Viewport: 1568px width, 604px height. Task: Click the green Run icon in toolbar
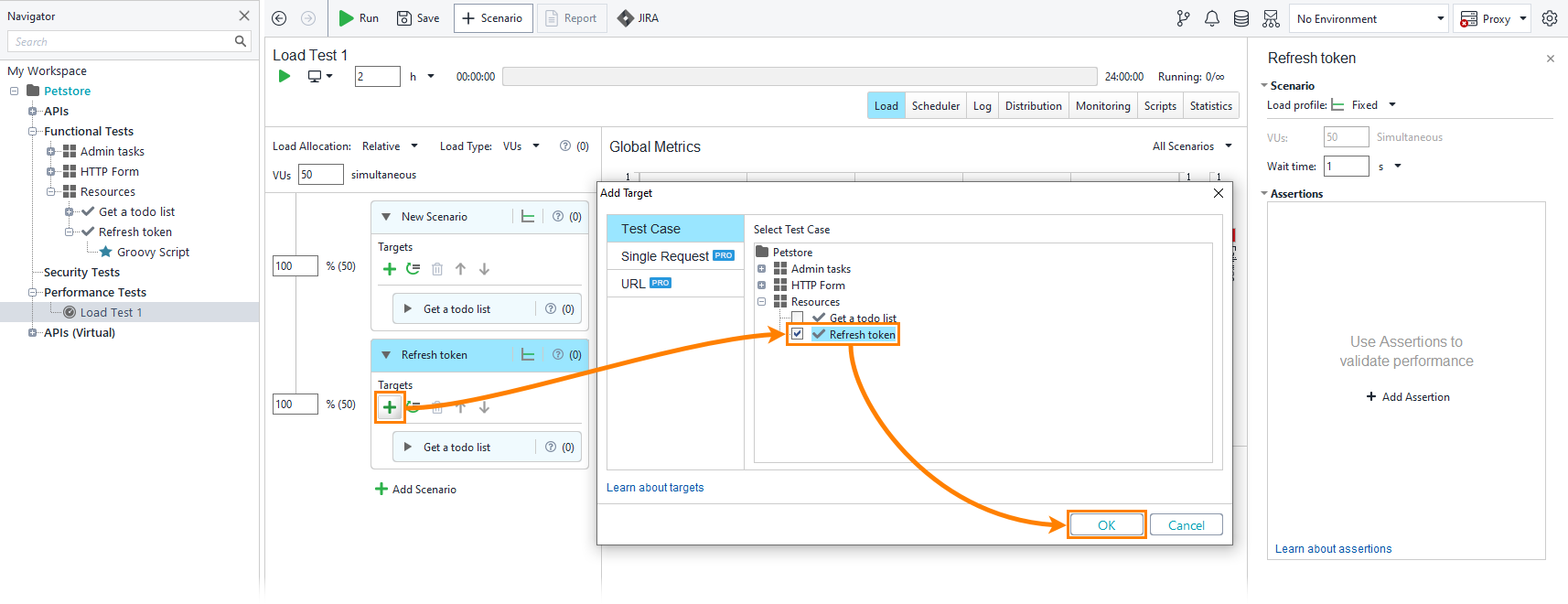pos(346,18)
